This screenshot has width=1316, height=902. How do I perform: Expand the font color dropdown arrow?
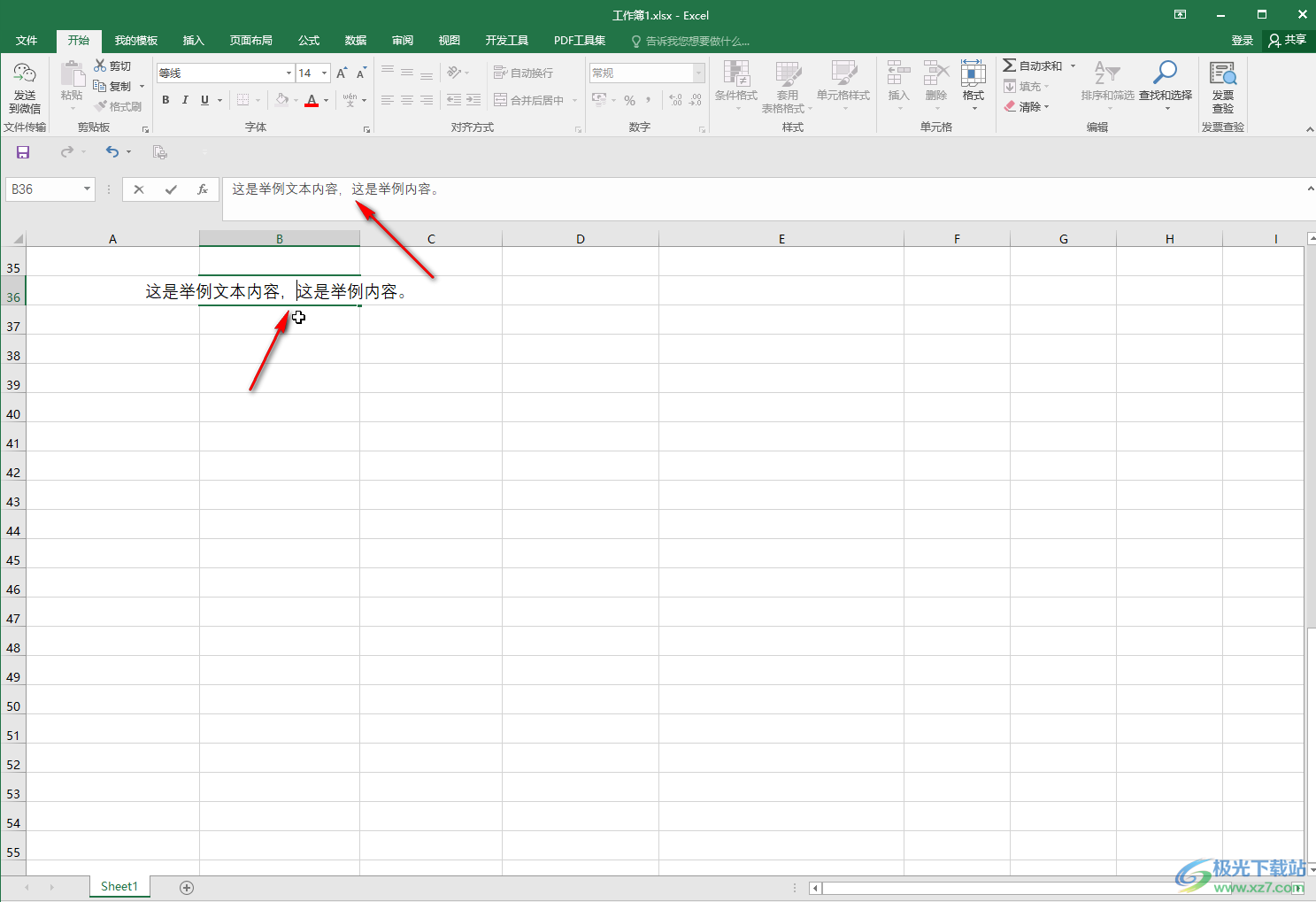(327, 100)
